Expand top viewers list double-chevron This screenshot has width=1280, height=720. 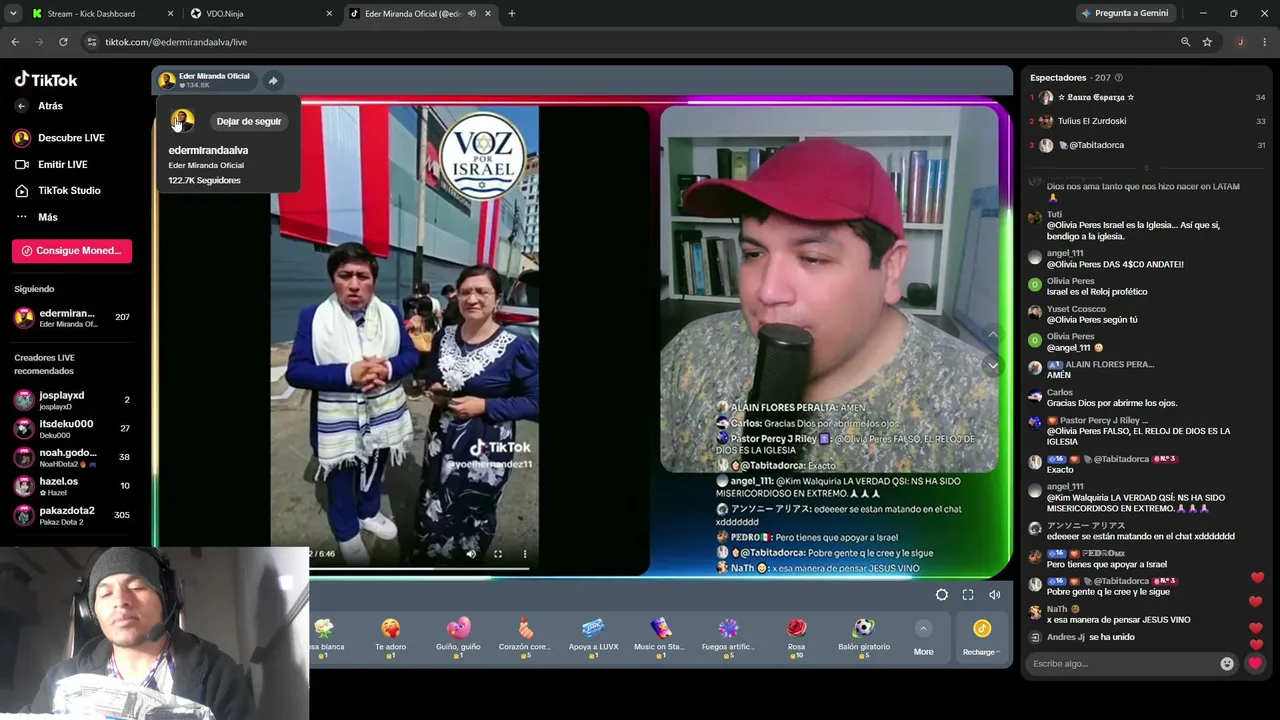point(1146,168)
